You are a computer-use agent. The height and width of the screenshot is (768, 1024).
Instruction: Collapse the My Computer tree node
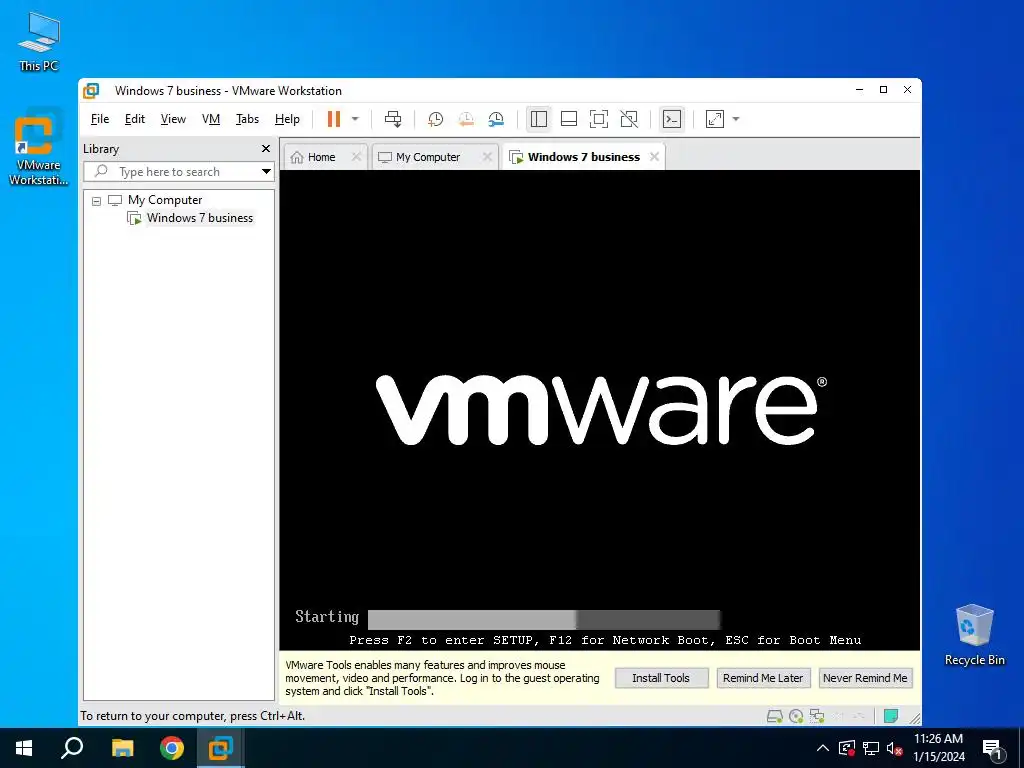(97, 200)
